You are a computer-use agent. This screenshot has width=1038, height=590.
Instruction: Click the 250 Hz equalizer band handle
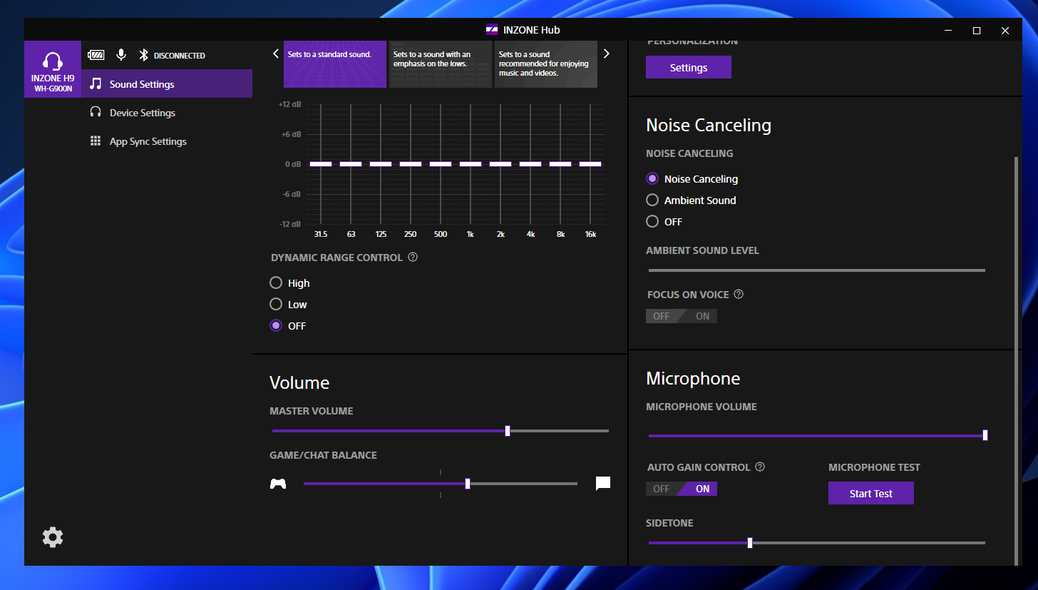410,164
